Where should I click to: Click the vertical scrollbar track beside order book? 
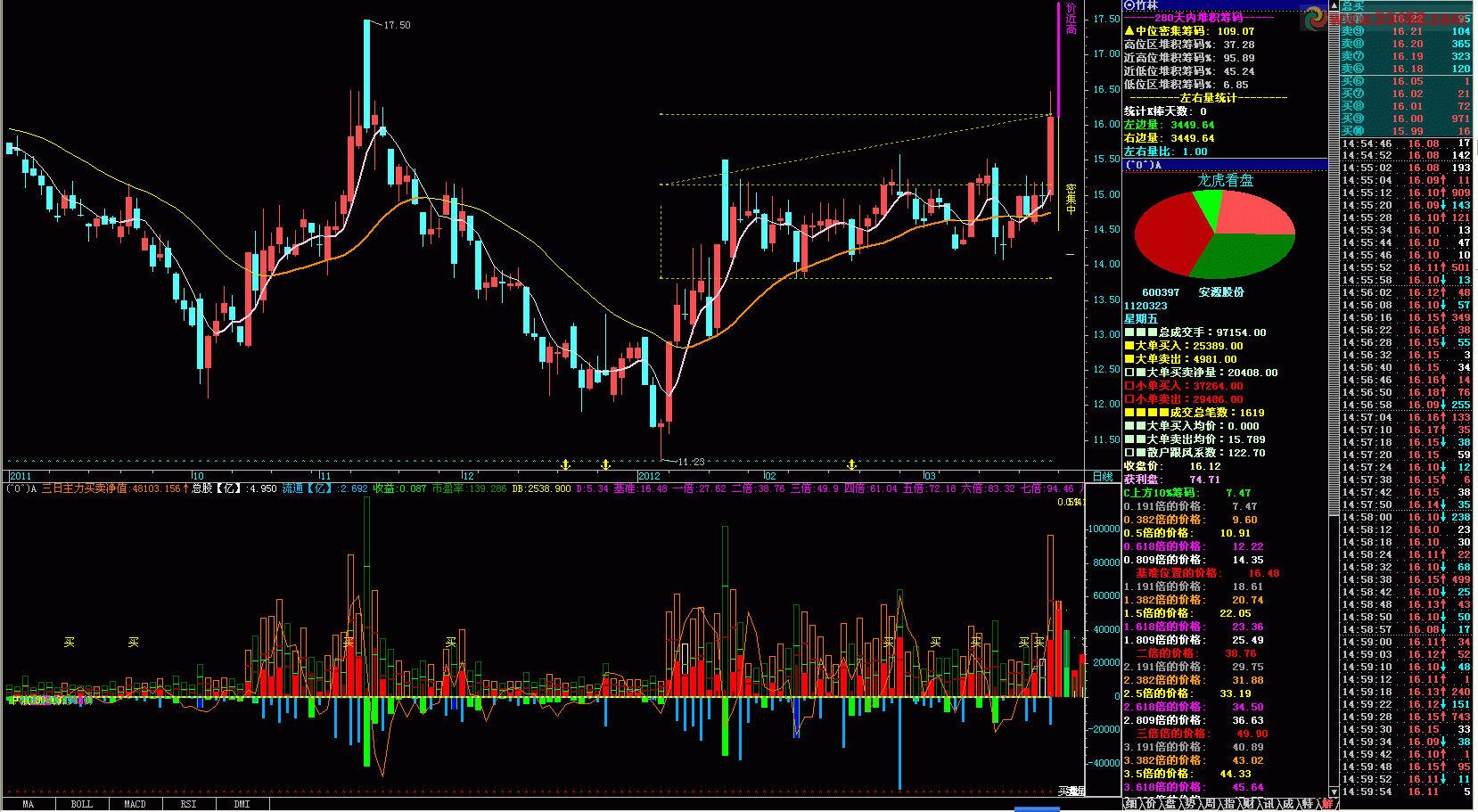1334,401
